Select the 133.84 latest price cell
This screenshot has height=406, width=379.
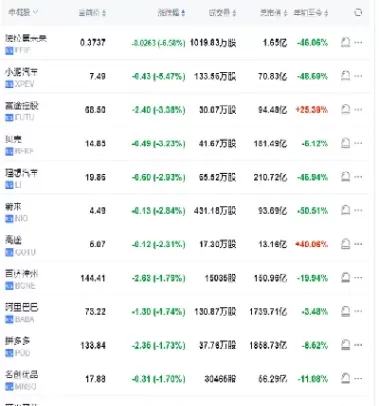click(x=93, y=345)
